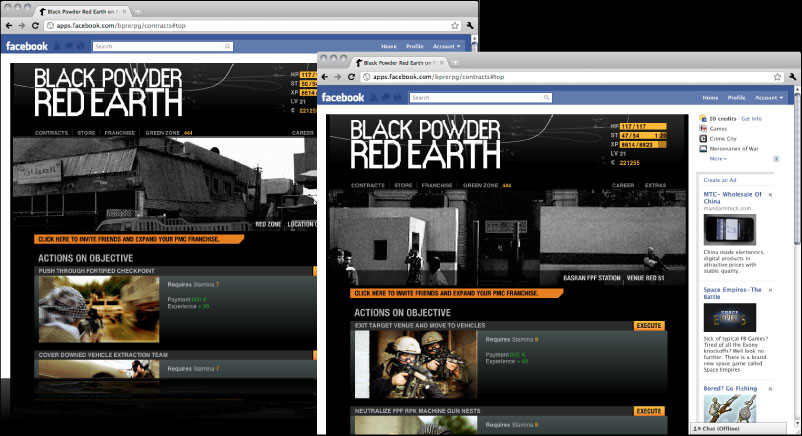Open messages icon in front window
Screen dimensions: 802x436
385,97
